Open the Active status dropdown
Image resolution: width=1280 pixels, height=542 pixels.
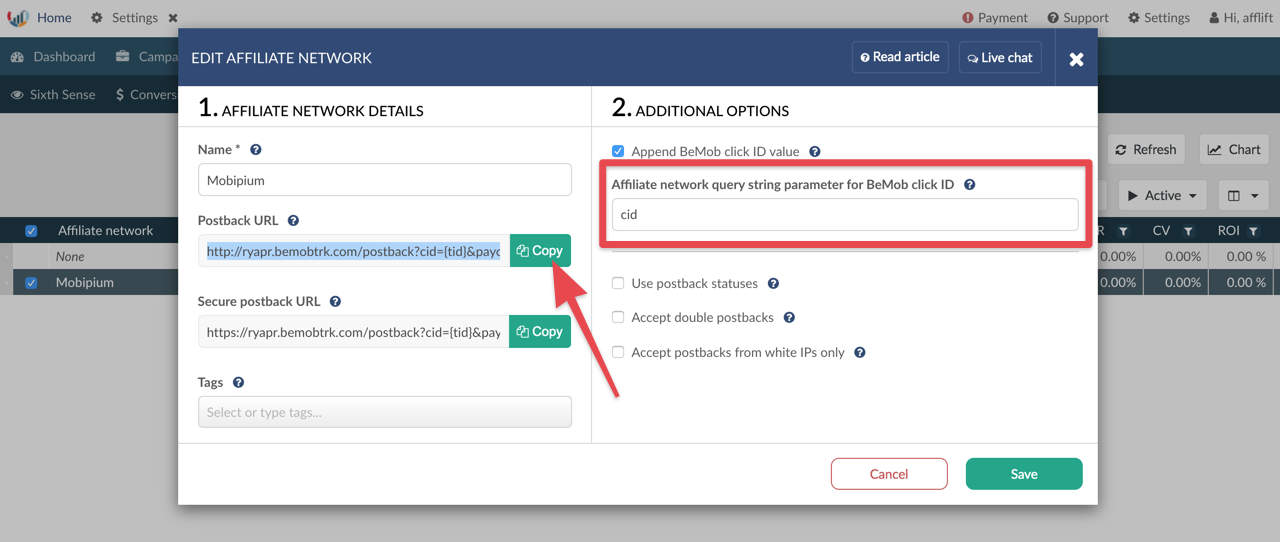(x=1162, y=195)
